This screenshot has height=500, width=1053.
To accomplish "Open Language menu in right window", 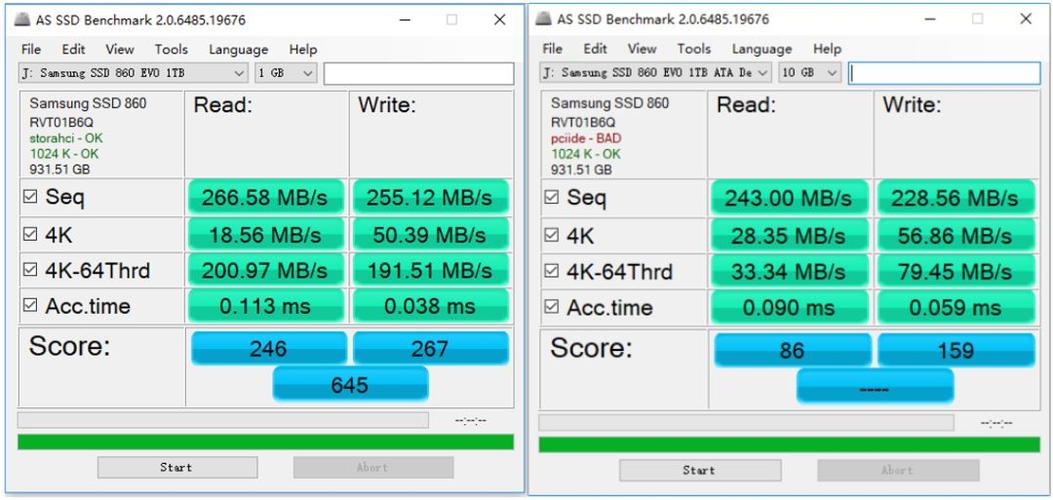I will [762, 49].
